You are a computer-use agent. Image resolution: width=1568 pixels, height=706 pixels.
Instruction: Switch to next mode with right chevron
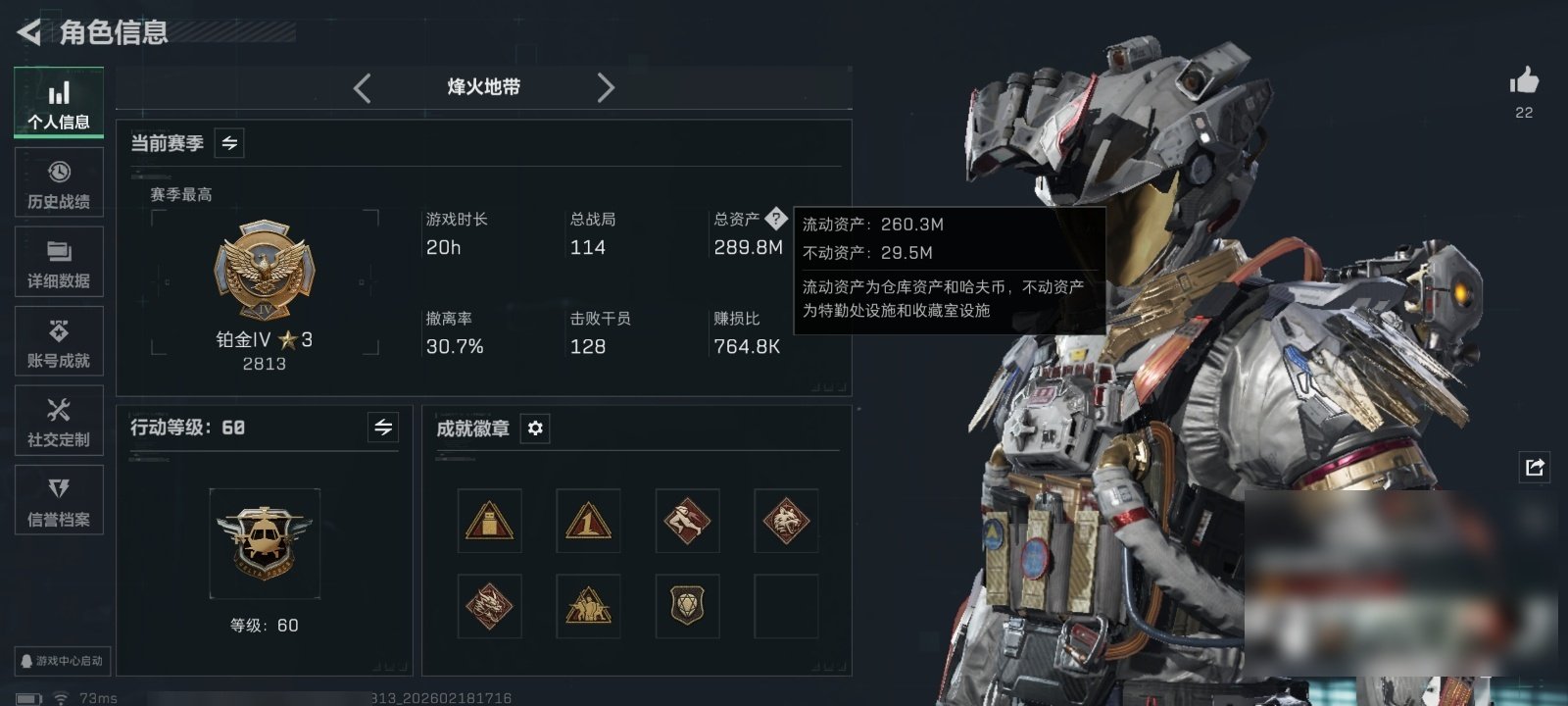tap(606, 88)
